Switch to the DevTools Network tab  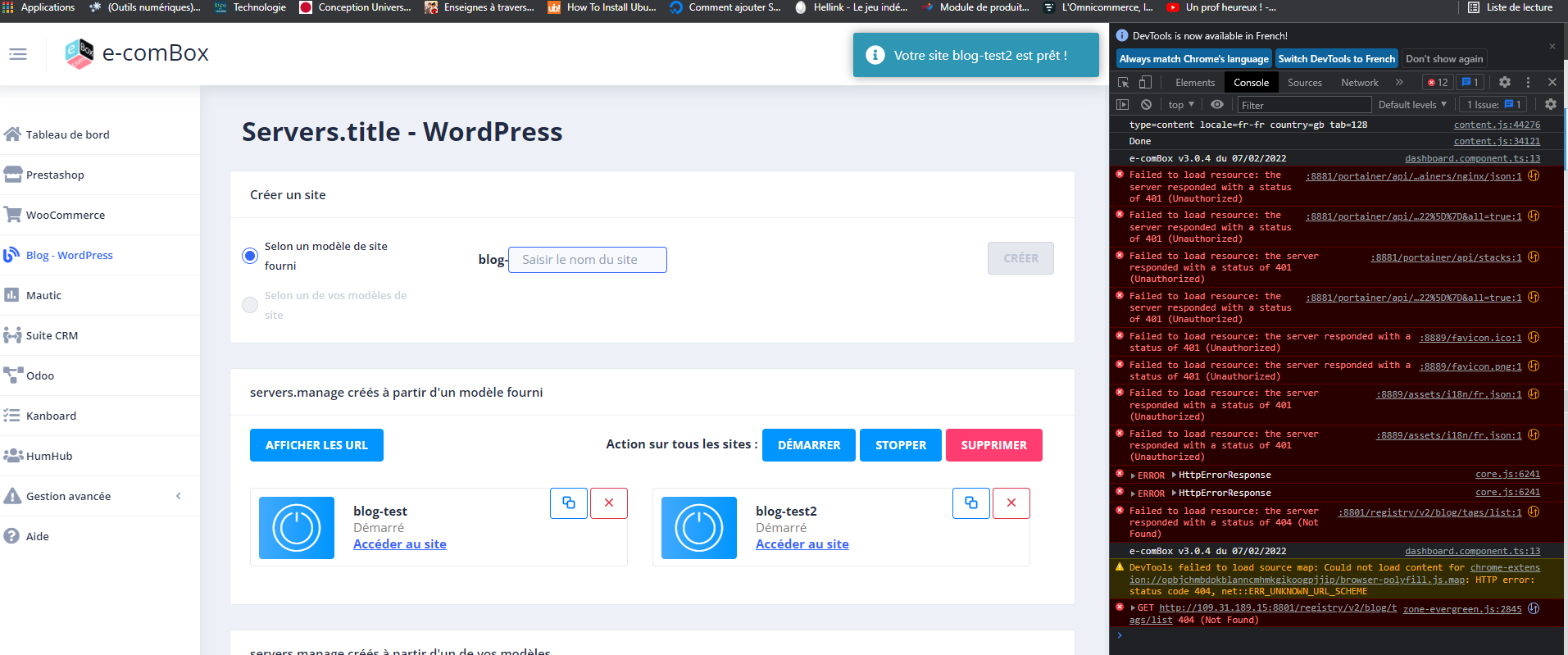click(x=1360, y=82)
